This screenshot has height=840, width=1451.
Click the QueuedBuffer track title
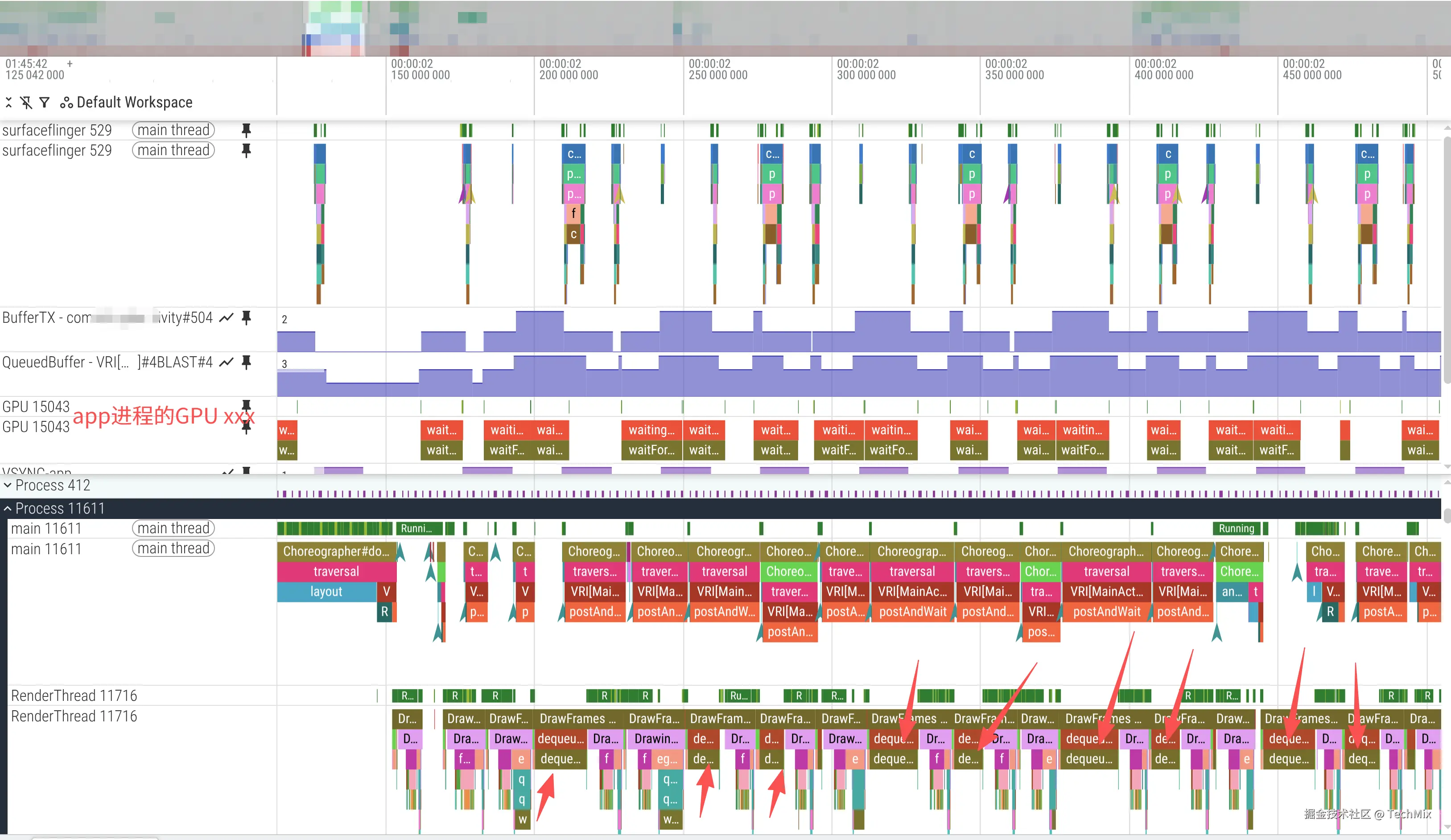click(107, 362)
